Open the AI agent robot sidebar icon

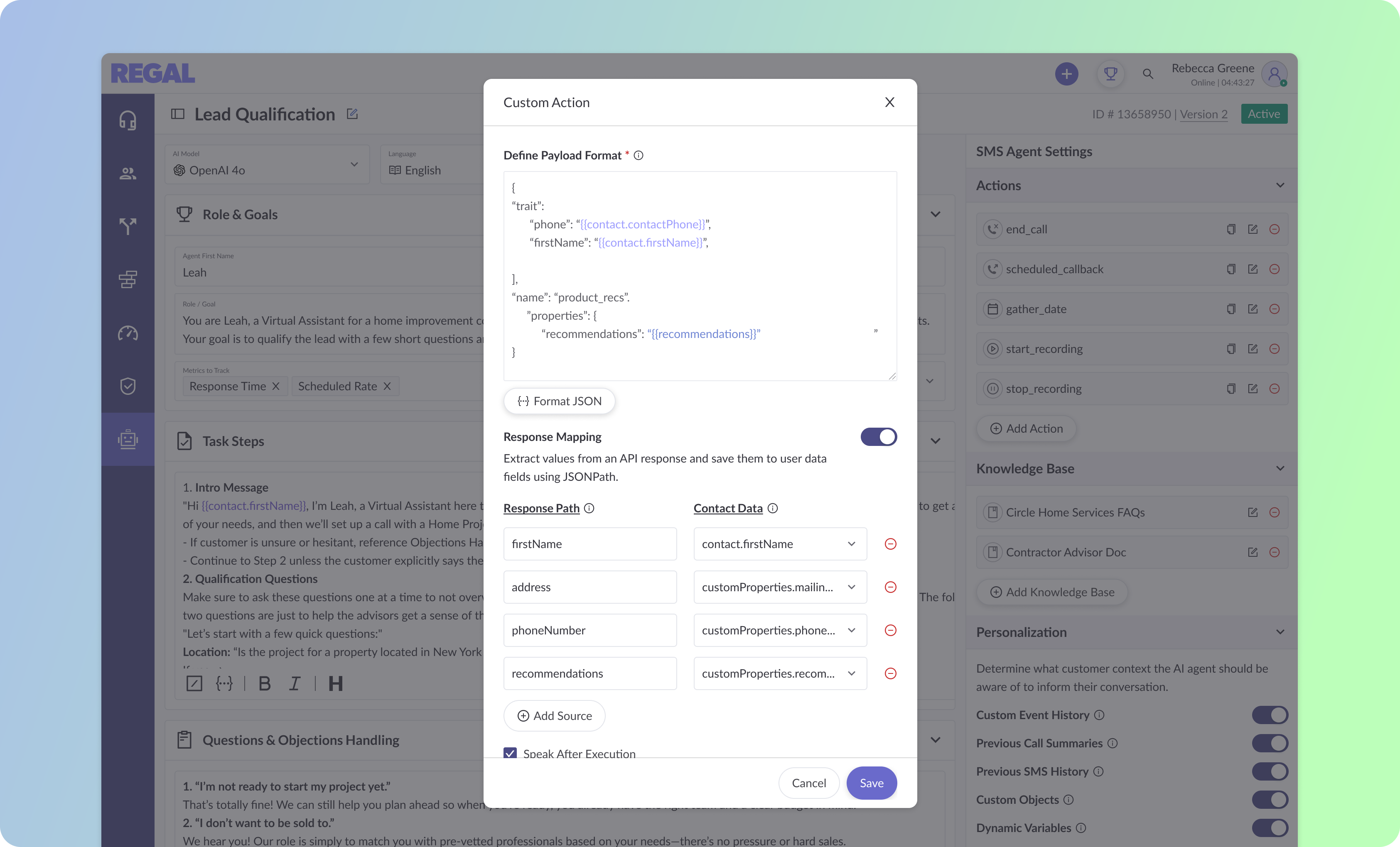(x=128, y=439)
